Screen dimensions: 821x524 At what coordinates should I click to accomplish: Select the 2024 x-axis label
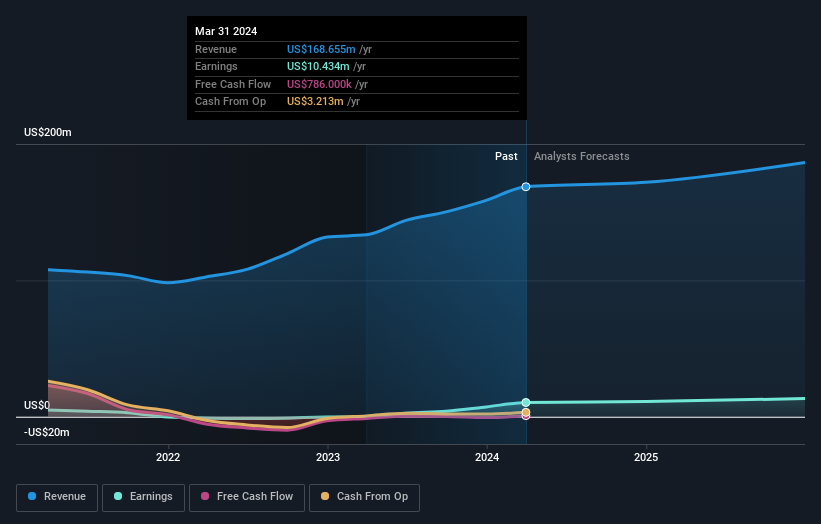pyautogui.click(x=487, y=457)
